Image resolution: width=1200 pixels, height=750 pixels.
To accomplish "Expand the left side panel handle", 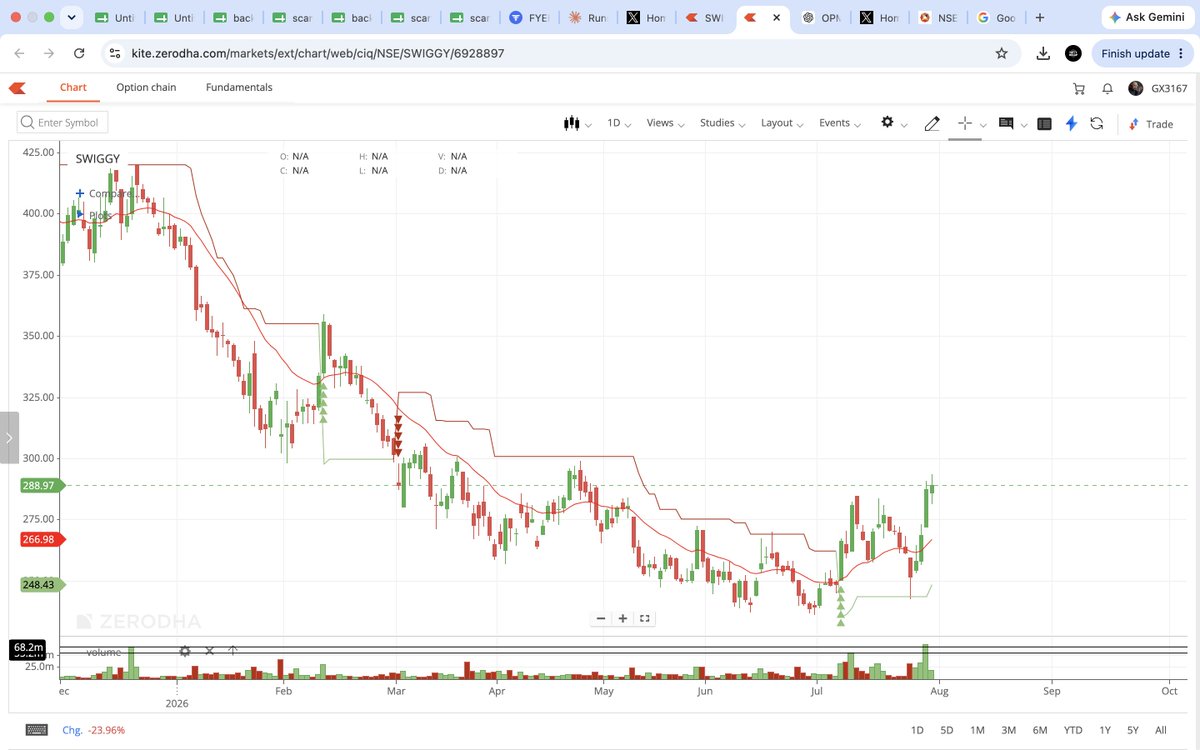I will coord(9,438).
